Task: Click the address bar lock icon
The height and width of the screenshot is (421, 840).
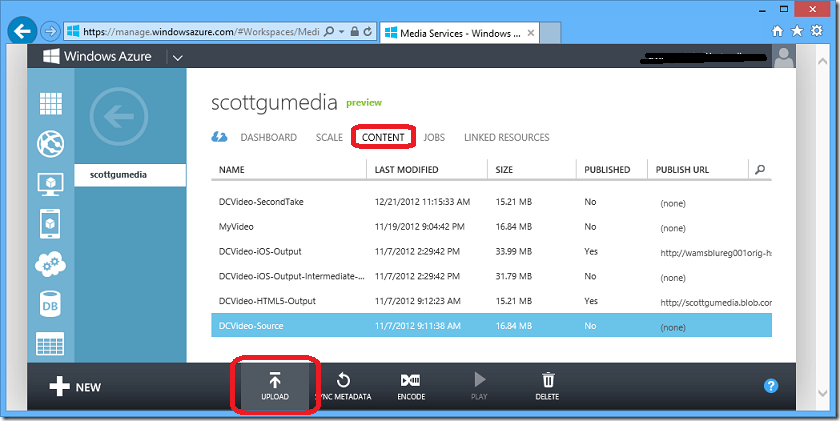Action: pyautogui.click(x=354, y=32)
